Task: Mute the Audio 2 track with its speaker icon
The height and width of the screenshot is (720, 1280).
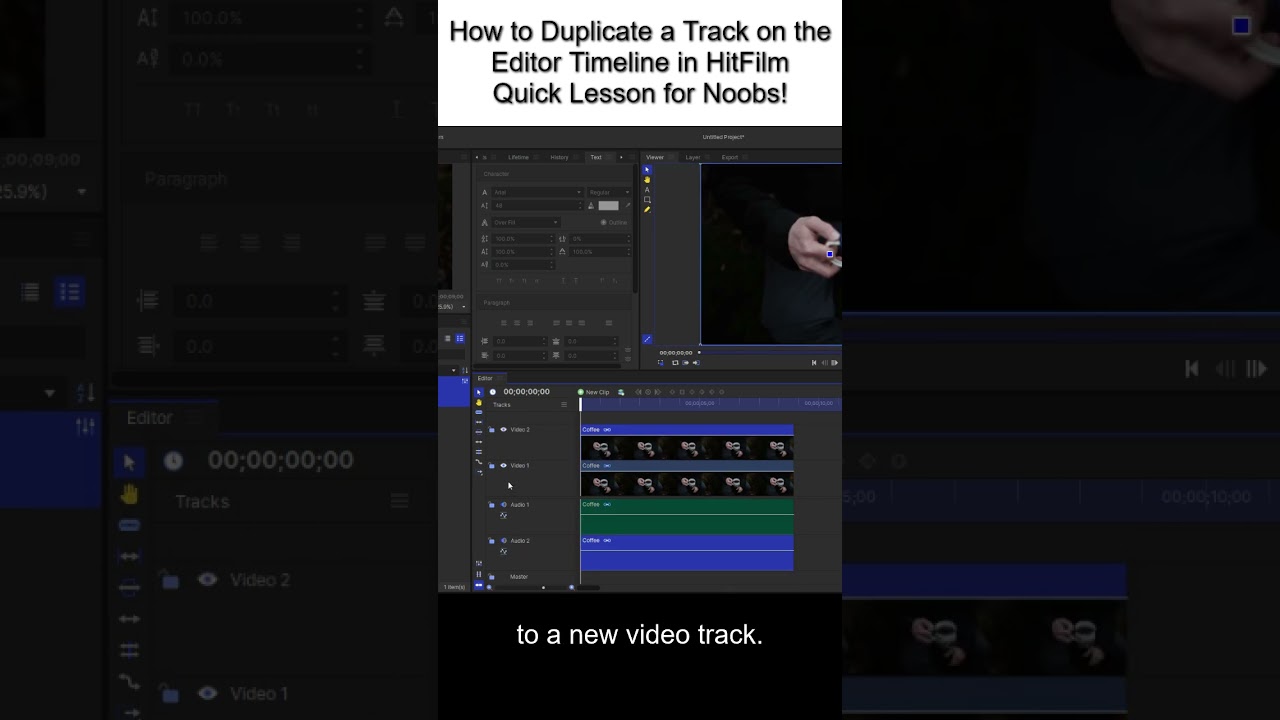Action: [x=503, y=541]
